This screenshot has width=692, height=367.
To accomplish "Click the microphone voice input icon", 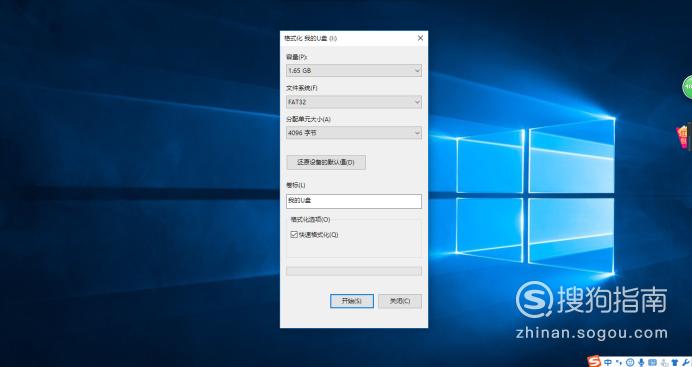I will pyautogui.click(x=641, y=363).
